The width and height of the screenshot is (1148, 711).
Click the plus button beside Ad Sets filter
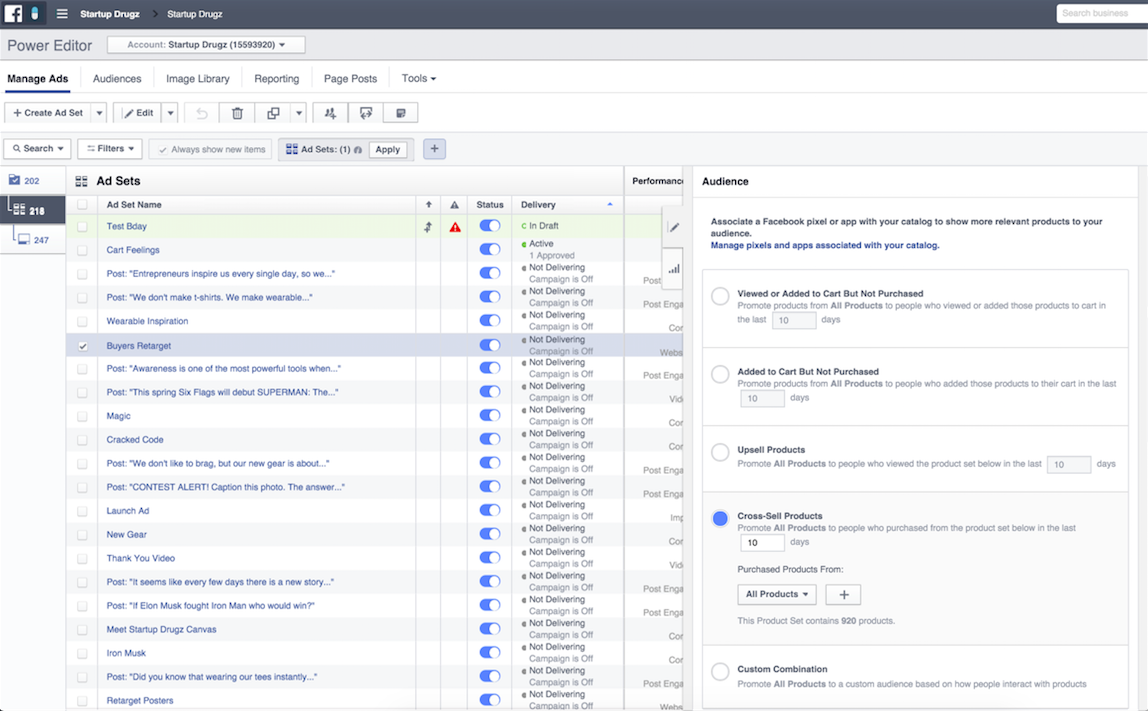click(434, 149)
